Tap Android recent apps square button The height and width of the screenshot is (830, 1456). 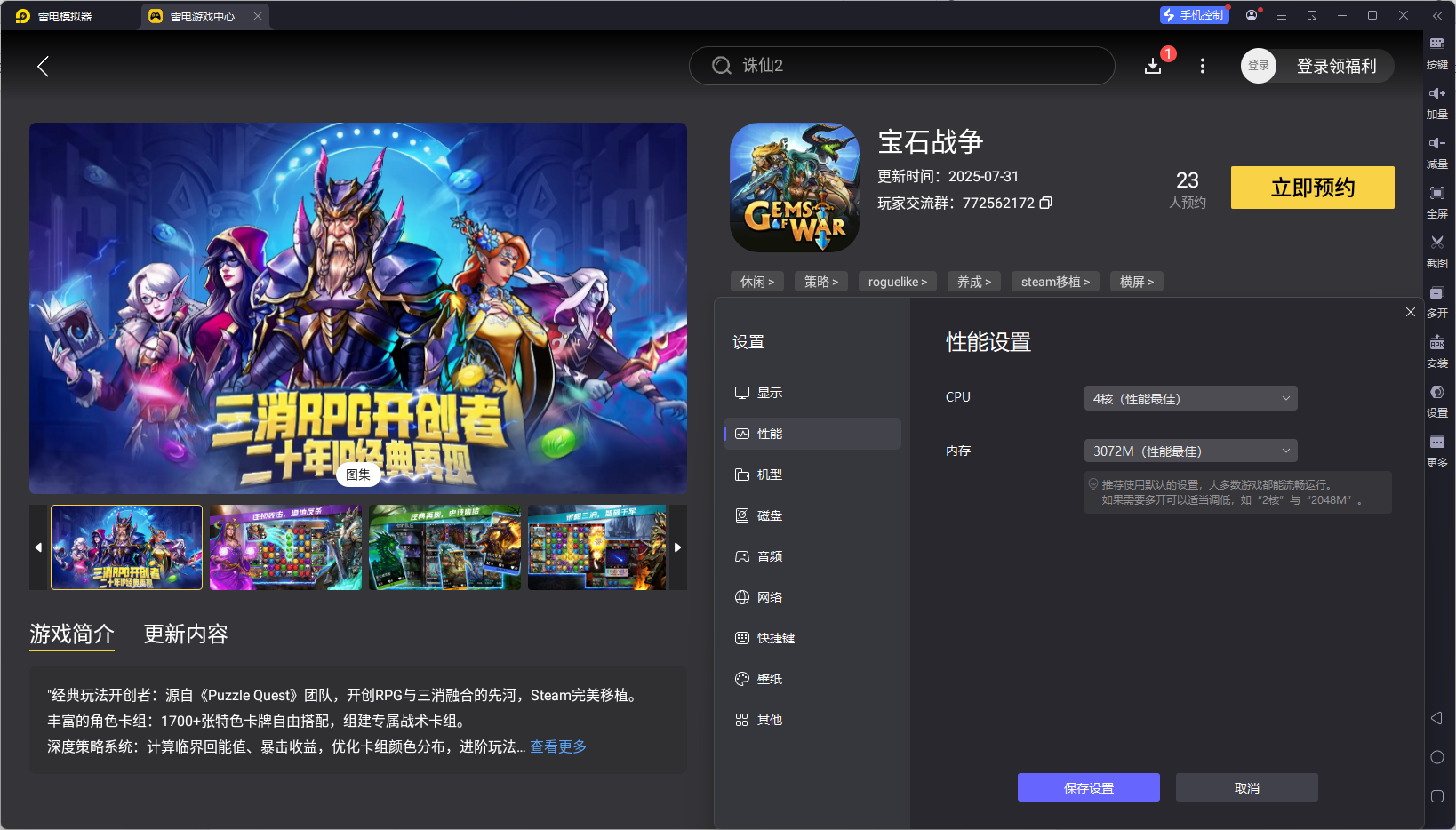(x=1436, y=796)
